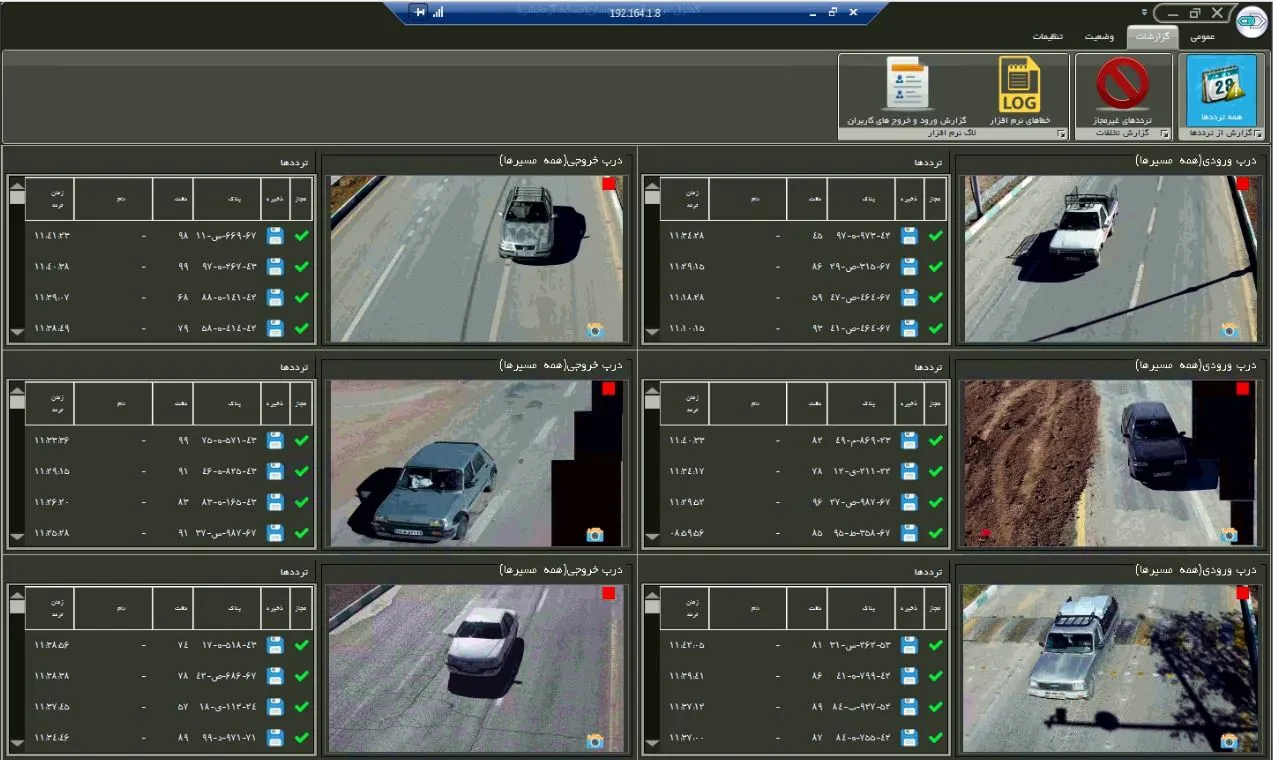Click scrollbar thumb in table beside silver hatchback feed
The width and height of the screenshot is (1273, 760).
(x=16, y=197)
